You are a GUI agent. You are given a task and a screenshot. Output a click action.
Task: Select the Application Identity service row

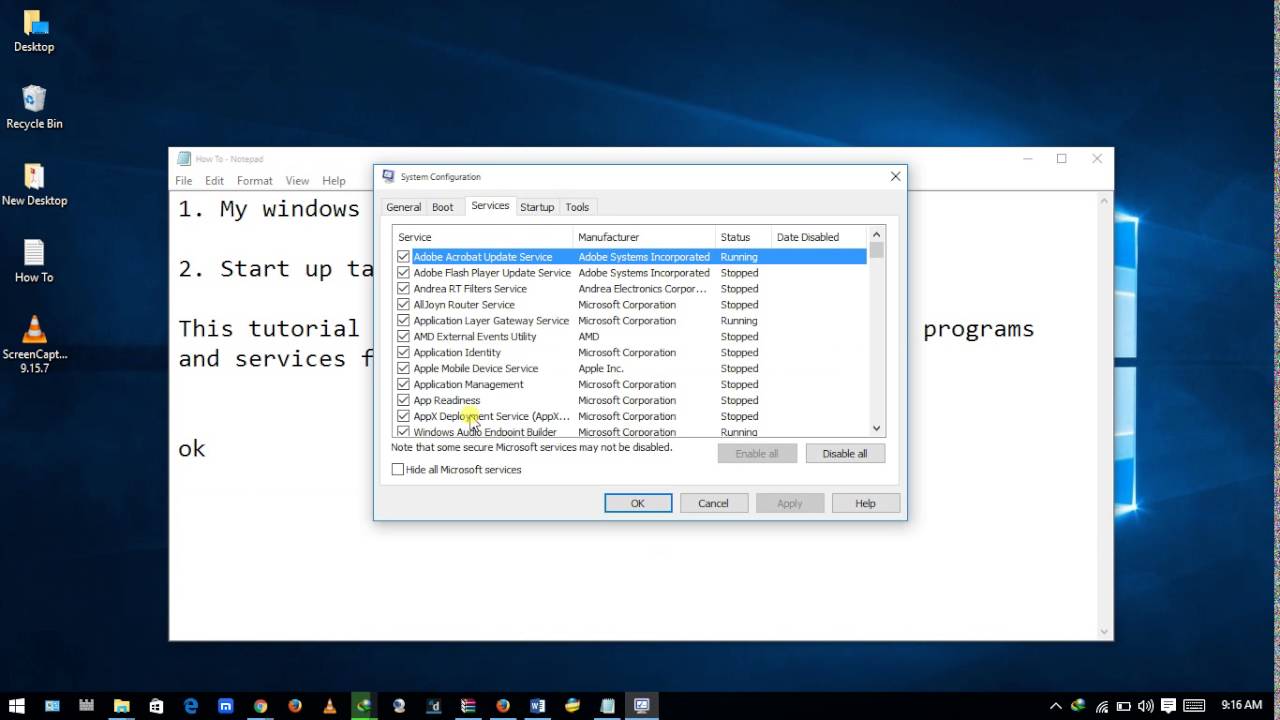pyautogui.click(x=630, y=353)
